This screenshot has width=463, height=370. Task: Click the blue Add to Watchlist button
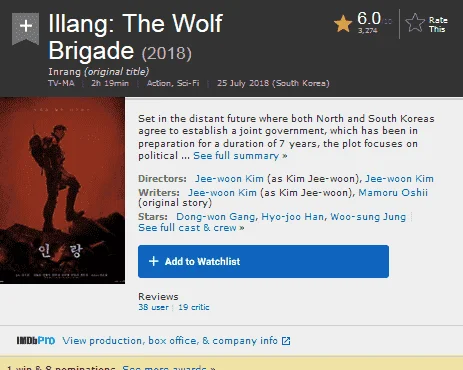tap(263, 261)
